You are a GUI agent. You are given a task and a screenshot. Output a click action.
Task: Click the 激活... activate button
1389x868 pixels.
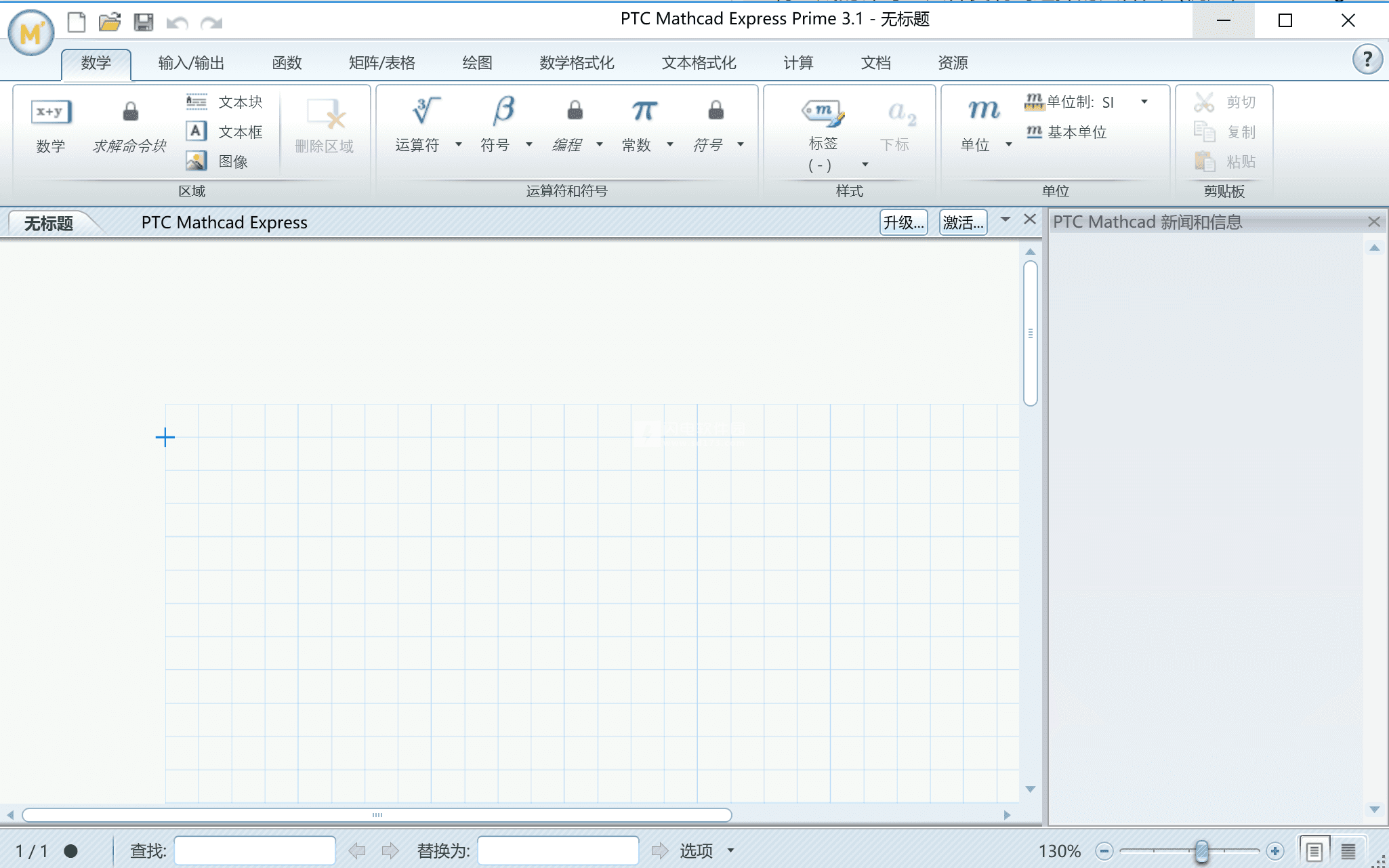963,222
